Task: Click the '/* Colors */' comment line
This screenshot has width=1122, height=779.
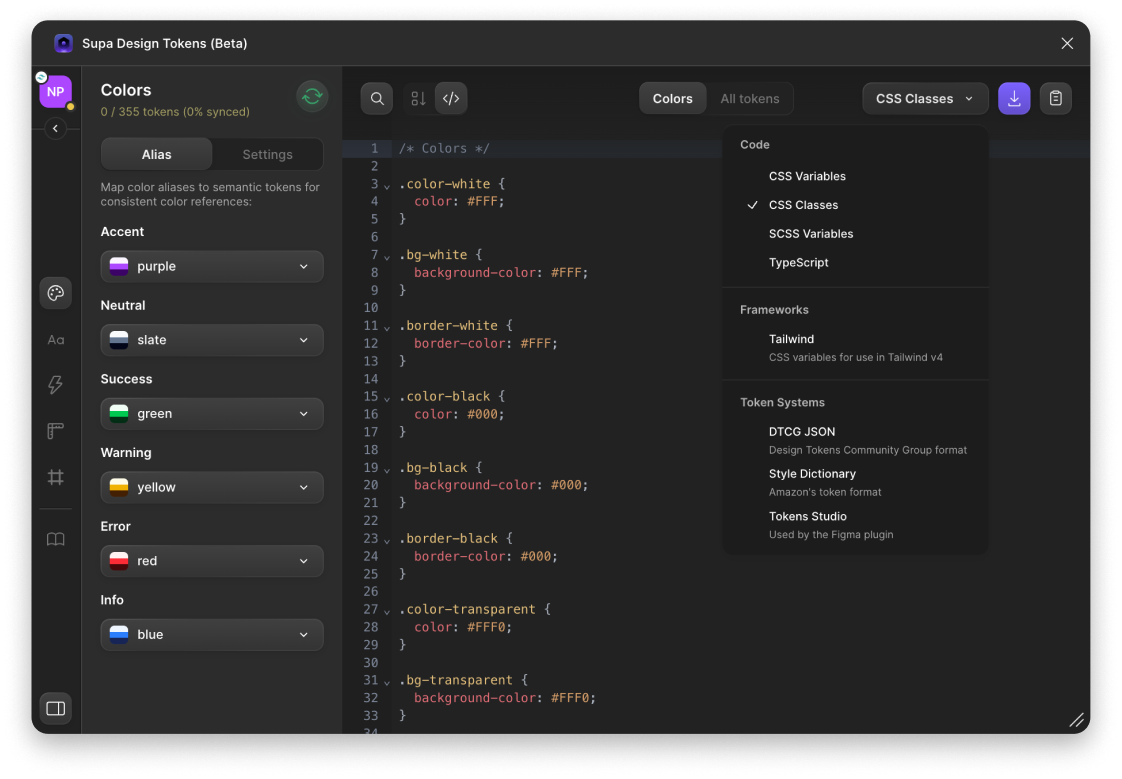Action: 444,149
